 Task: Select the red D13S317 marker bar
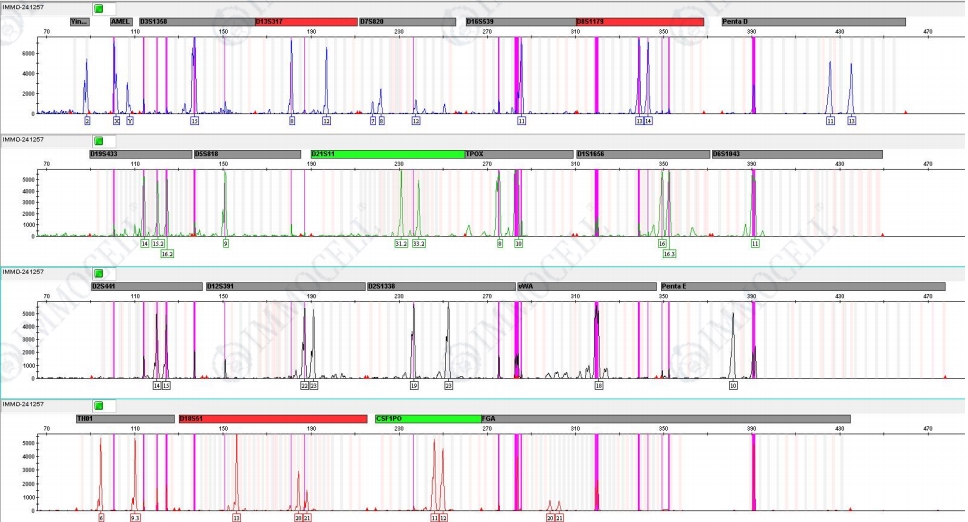(305, 21)
